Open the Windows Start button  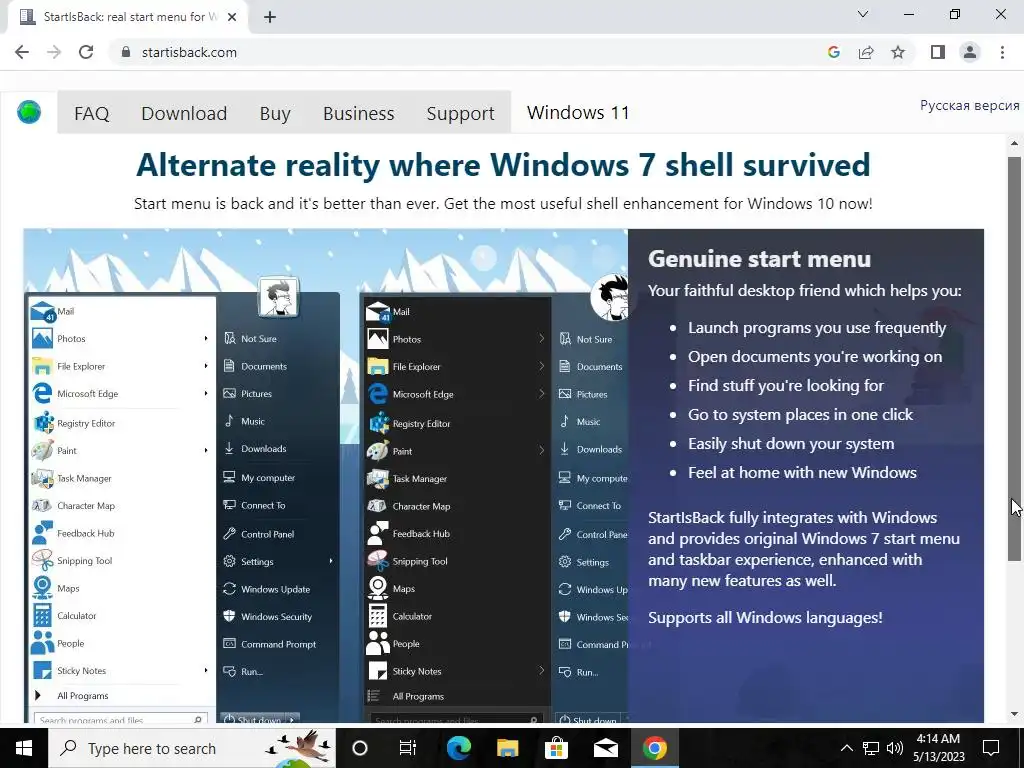click(24, 748)
